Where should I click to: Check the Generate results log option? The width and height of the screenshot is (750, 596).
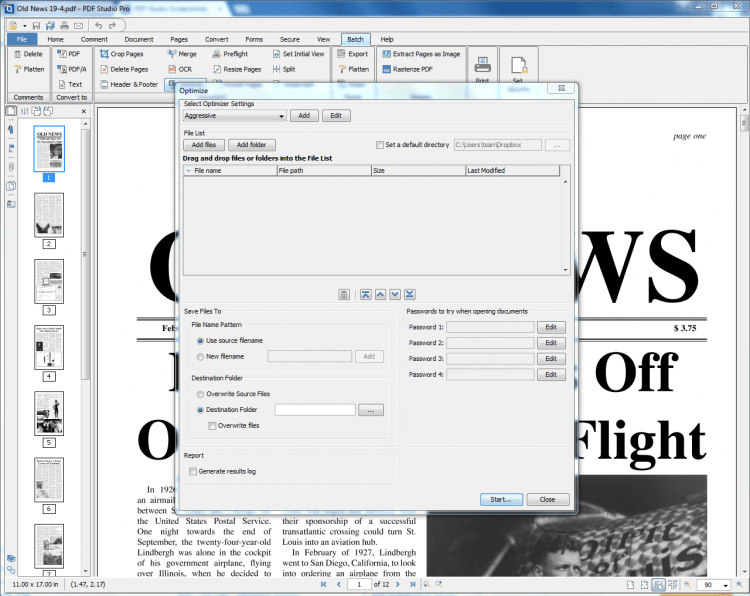point(192,471)
